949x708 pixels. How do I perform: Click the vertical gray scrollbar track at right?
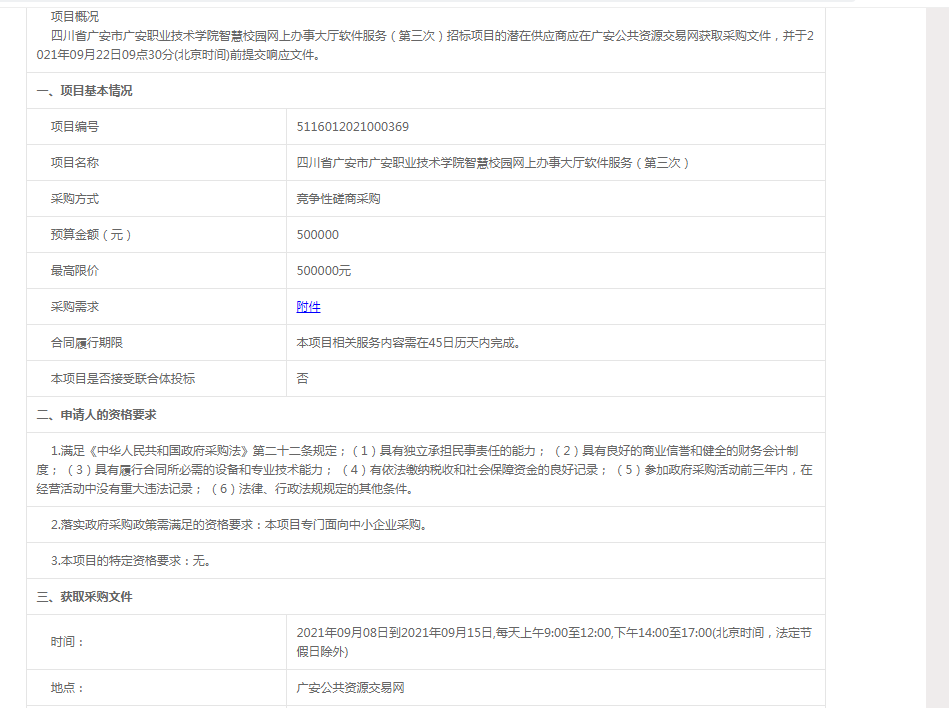coord(936,400)
